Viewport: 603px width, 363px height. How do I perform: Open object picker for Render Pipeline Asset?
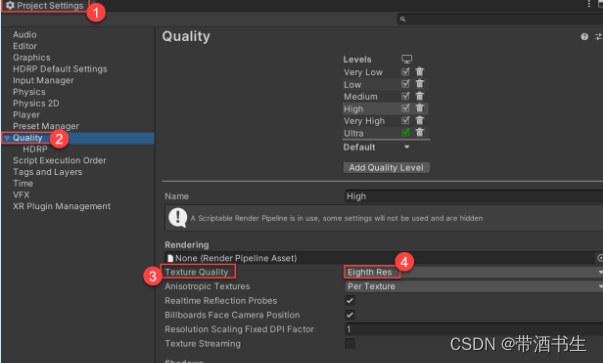[600, 258]
